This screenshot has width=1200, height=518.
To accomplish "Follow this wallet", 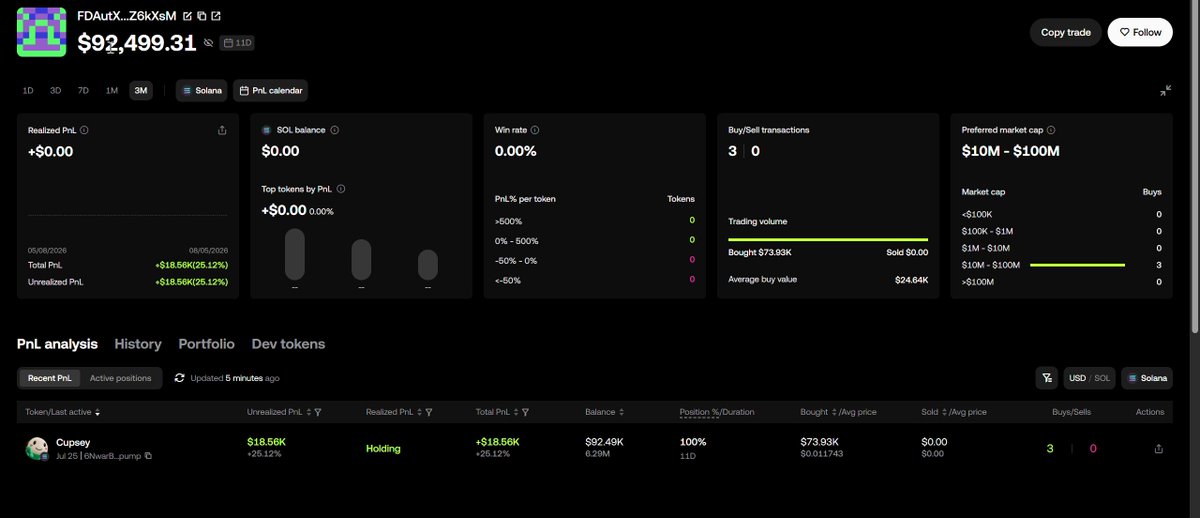I will pyautogui.click(x=1140, y=32).
